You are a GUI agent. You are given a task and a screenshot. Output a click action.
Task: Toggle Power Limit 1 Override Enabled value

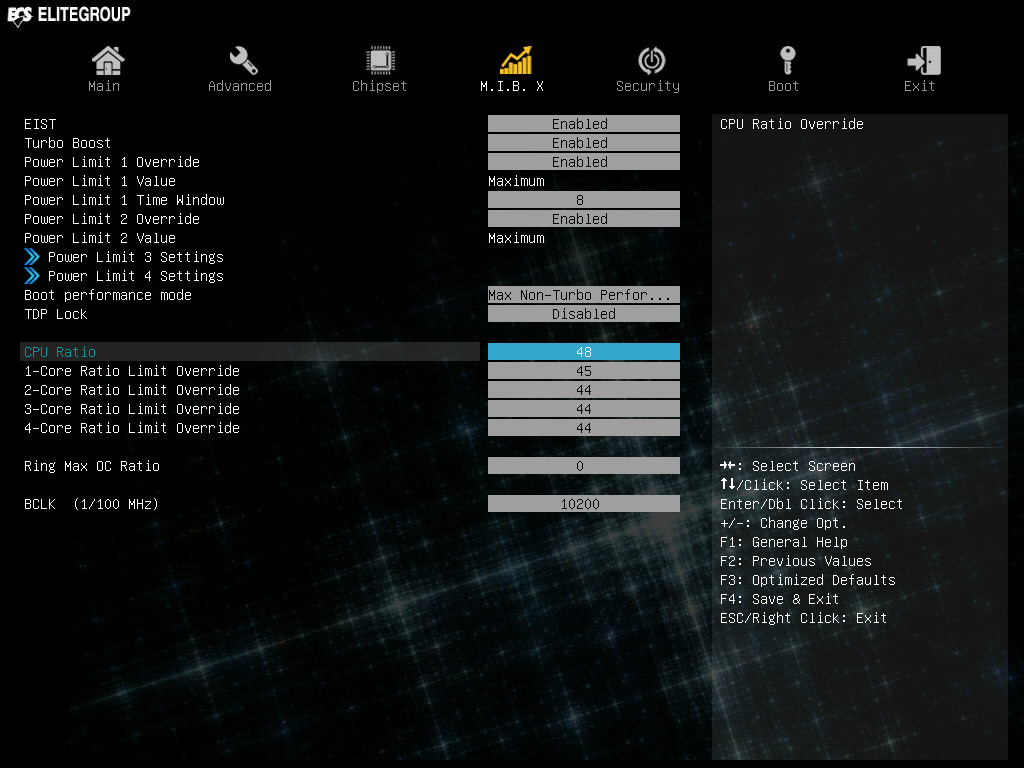click(584, 162)
